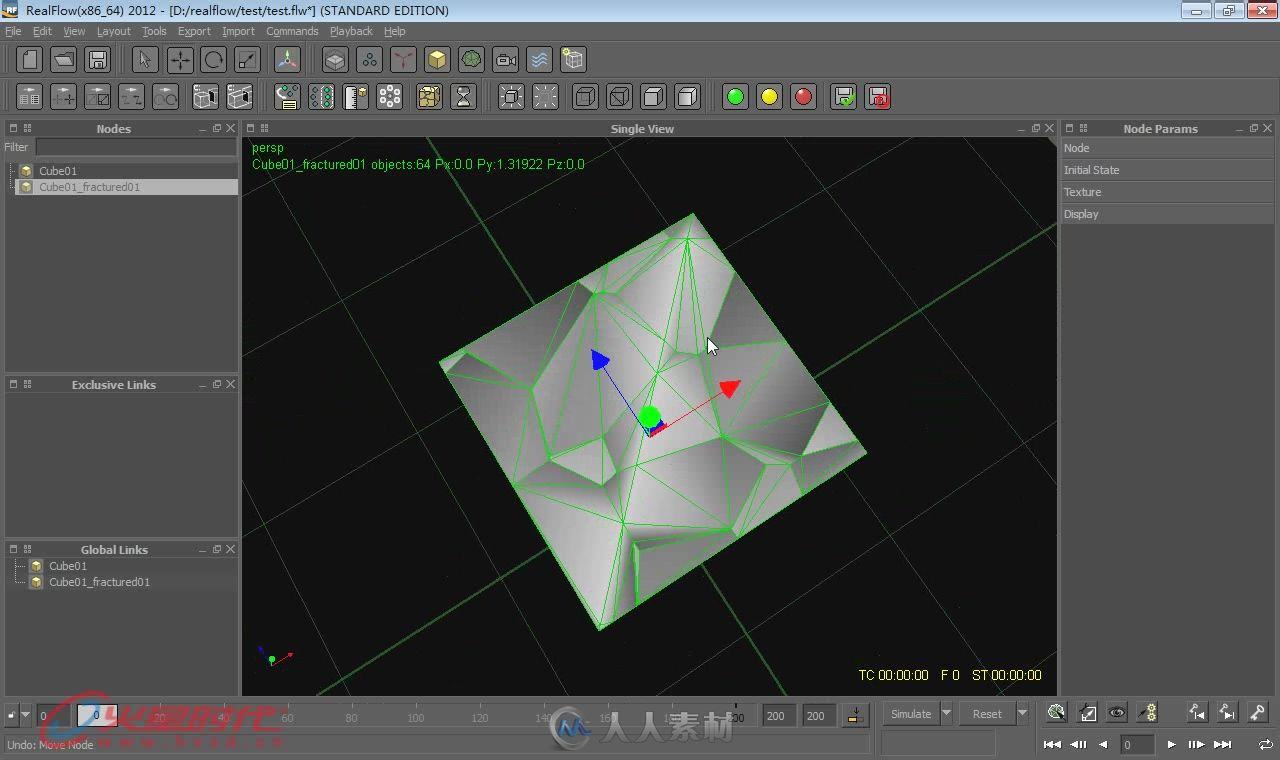Activate the Move tool
Viewport: 1280px width, 760px height.
[x=180, y=59]
